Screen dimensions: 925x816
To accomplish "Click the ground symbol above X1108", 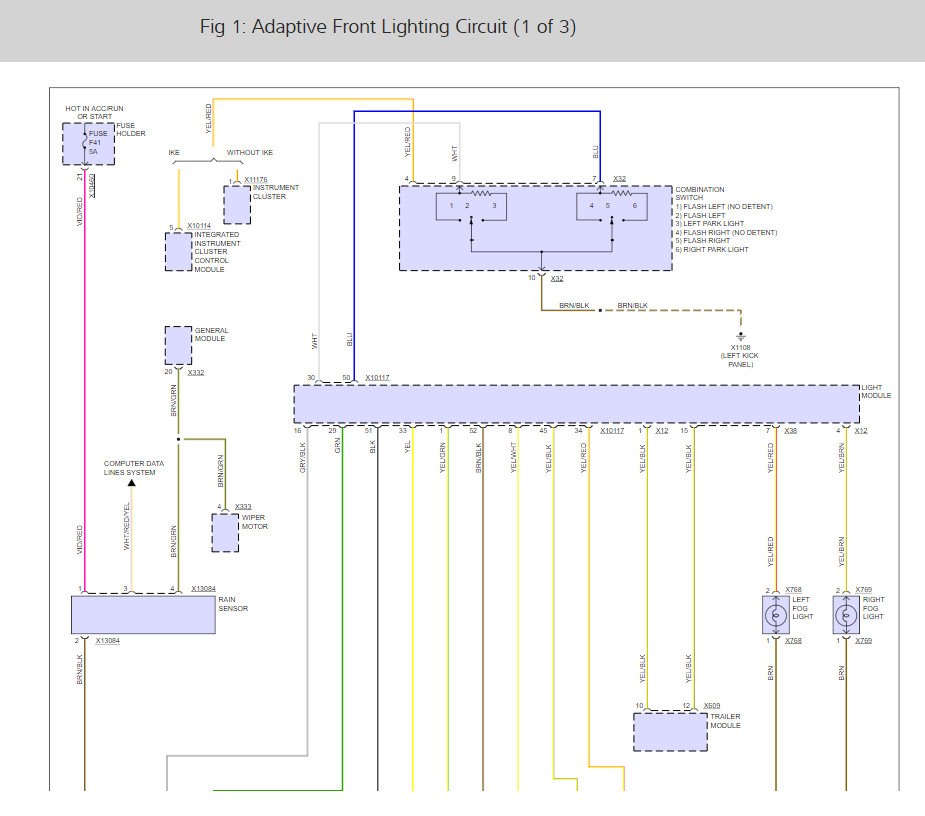I will coord(741,337).
